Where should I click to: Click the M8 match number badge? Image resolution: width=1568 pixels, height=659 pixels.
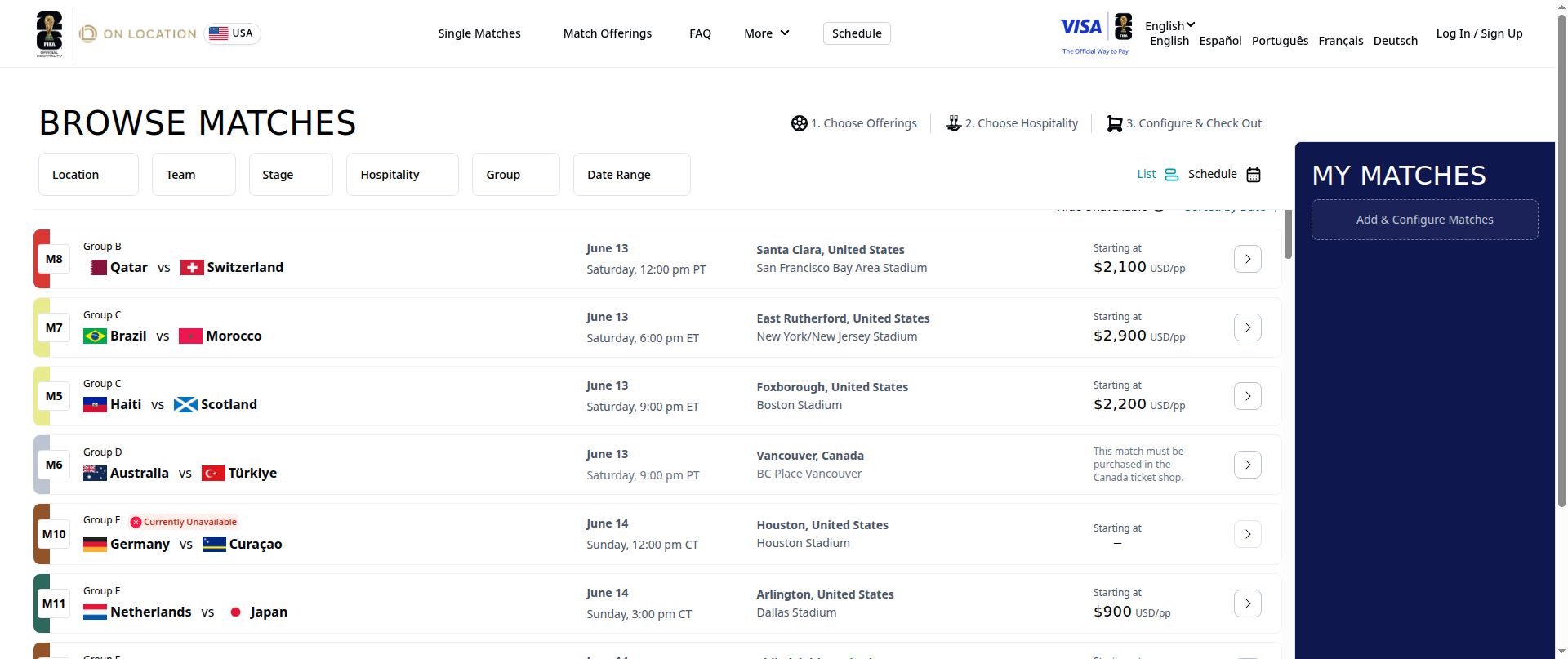[x=54, y=259]
